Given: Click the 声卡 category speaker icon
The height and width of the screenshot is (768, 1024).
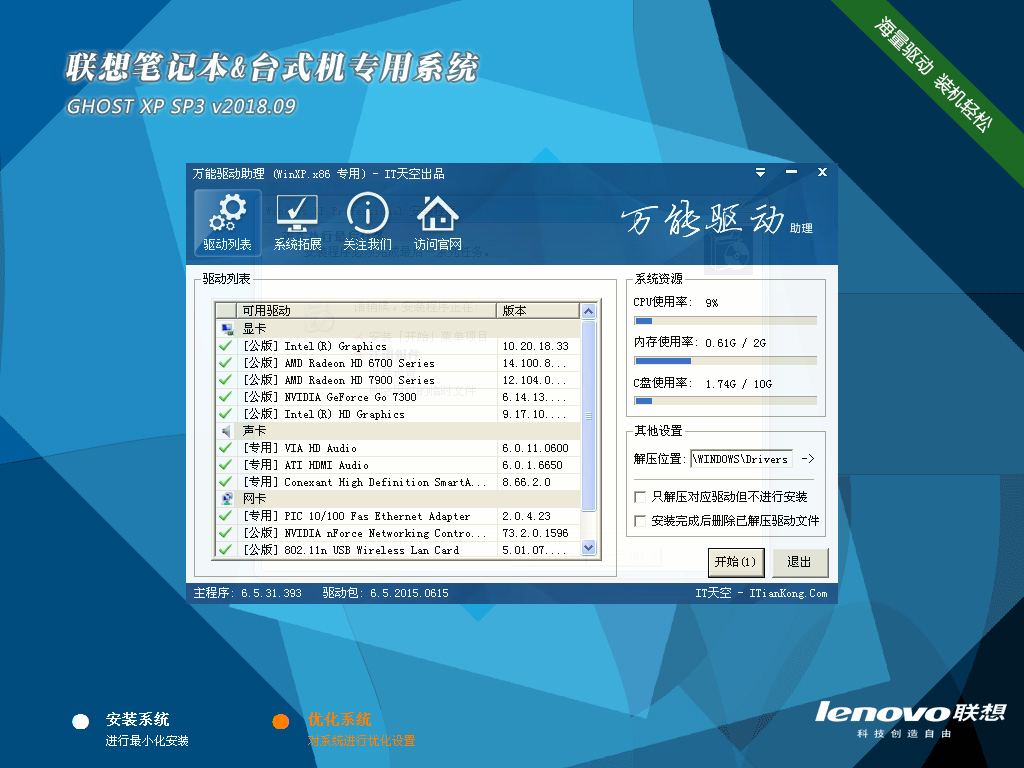Looking at the screenshot, I should point(227,431).
